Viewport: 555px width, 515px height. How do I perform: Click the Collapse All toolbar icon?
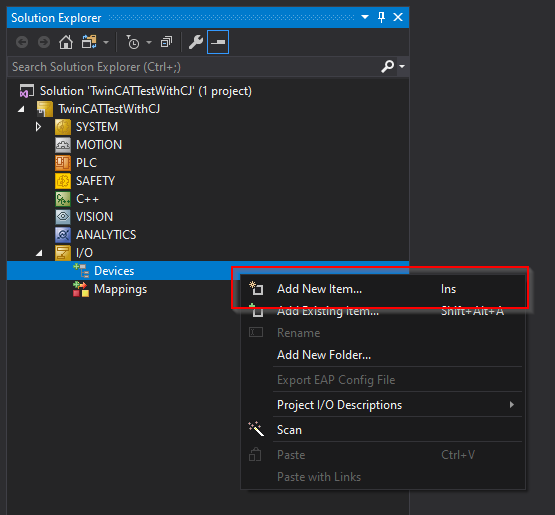point(166,42)
